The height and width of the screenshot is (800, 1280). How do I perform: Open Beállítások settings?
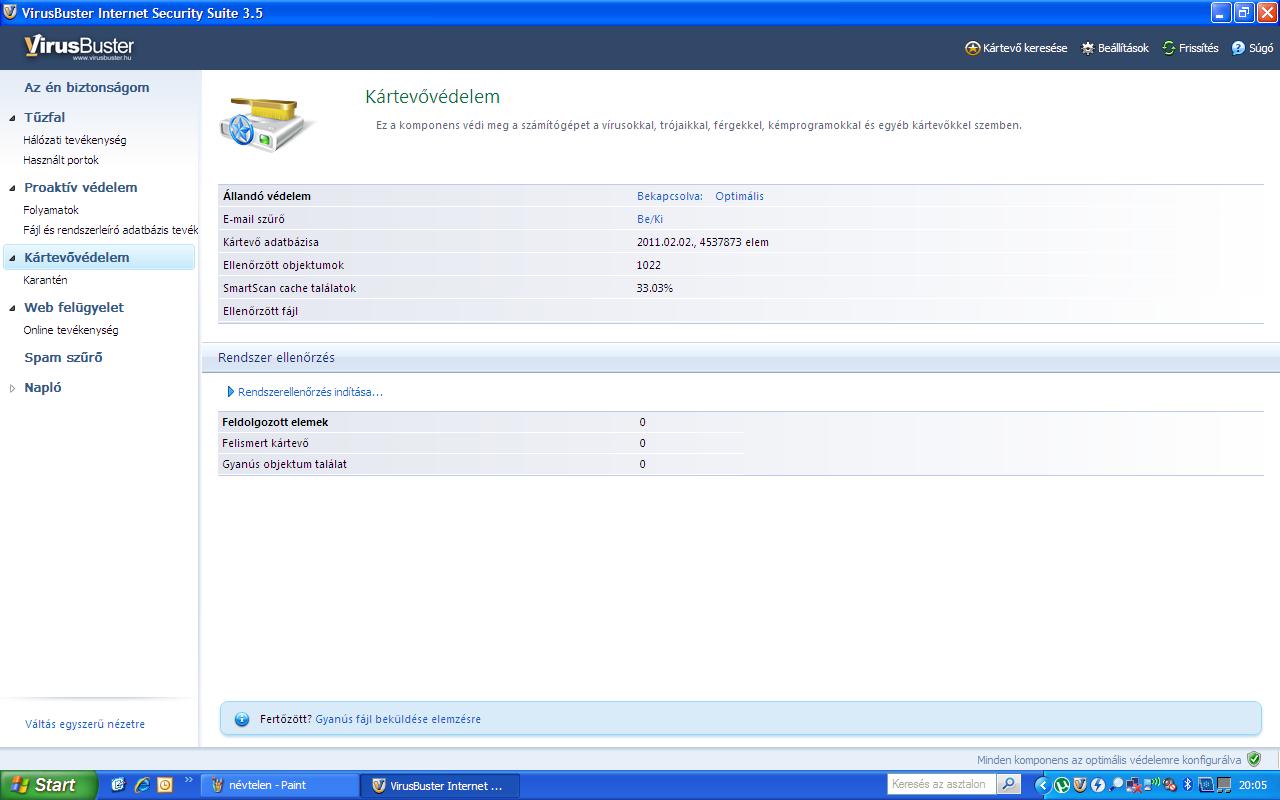click(x=1115, y=48)
